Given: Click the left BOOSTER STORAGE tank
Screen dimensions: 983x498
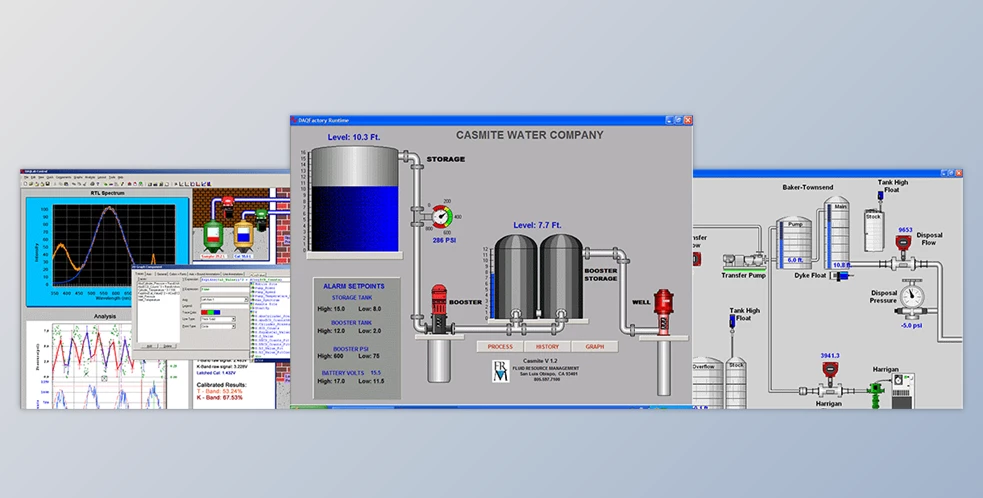Looking at the screenshot, I should [515, 277].
